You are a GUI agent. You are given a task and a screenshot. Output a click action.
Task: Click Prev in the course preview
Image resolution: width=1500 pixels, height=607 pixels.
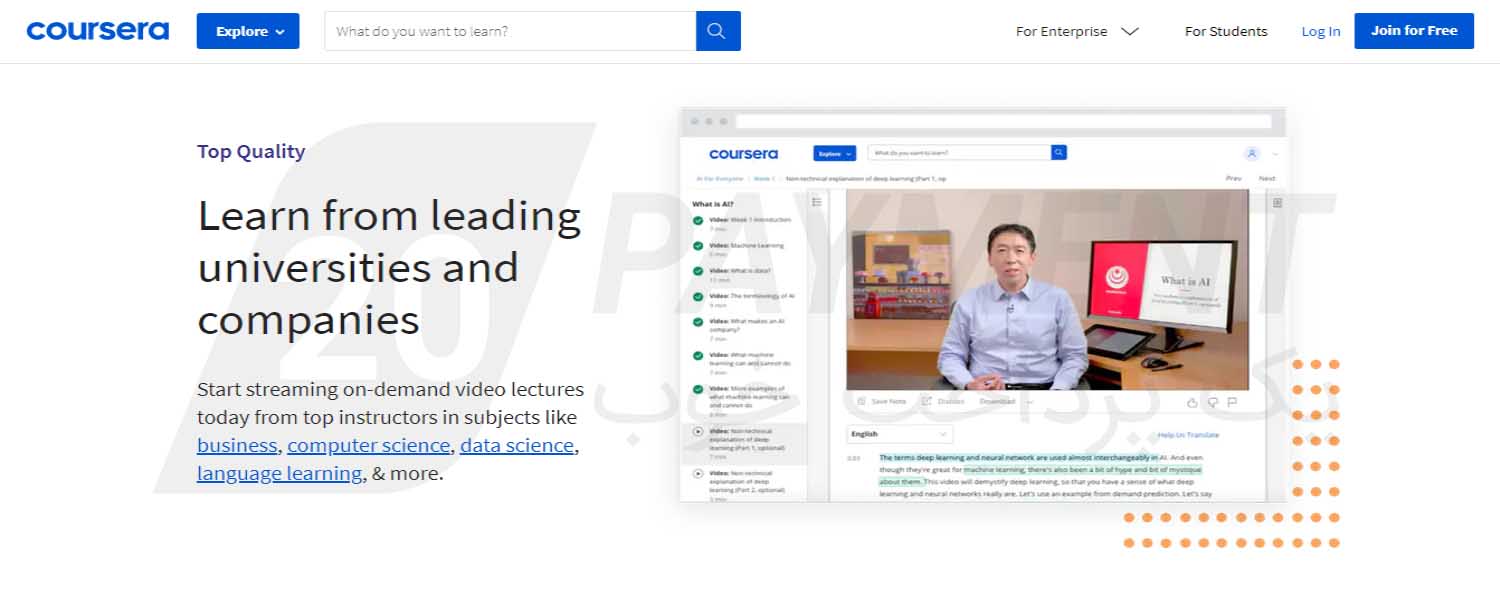tap(1233, 179)
